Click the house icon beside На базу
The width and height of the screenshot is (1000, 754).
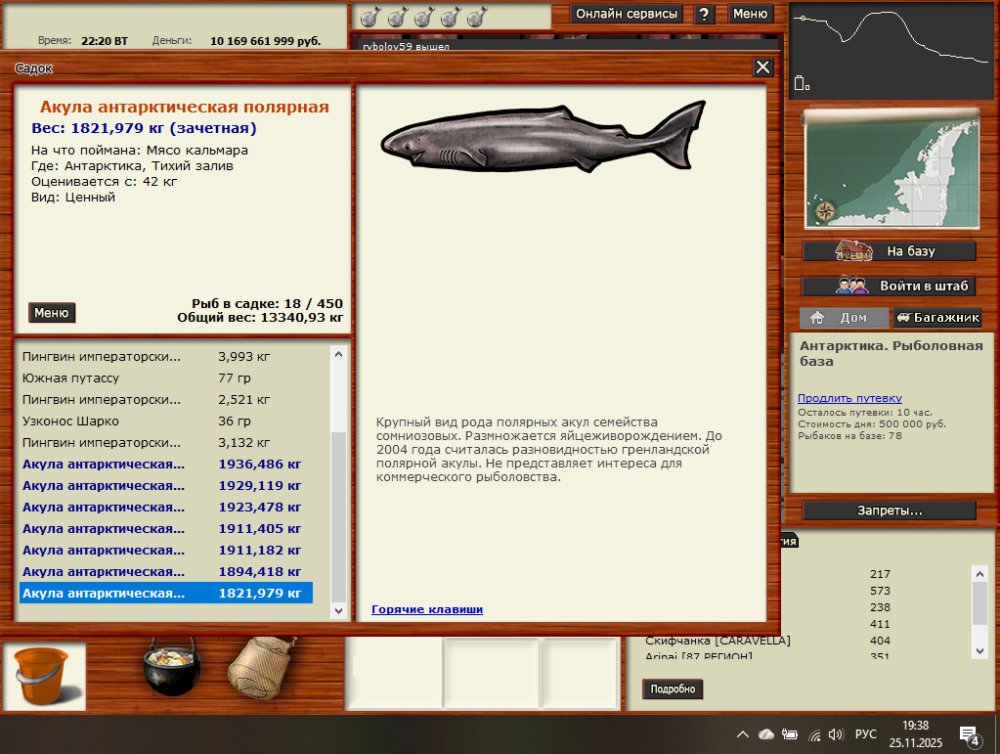click(853, 251)
